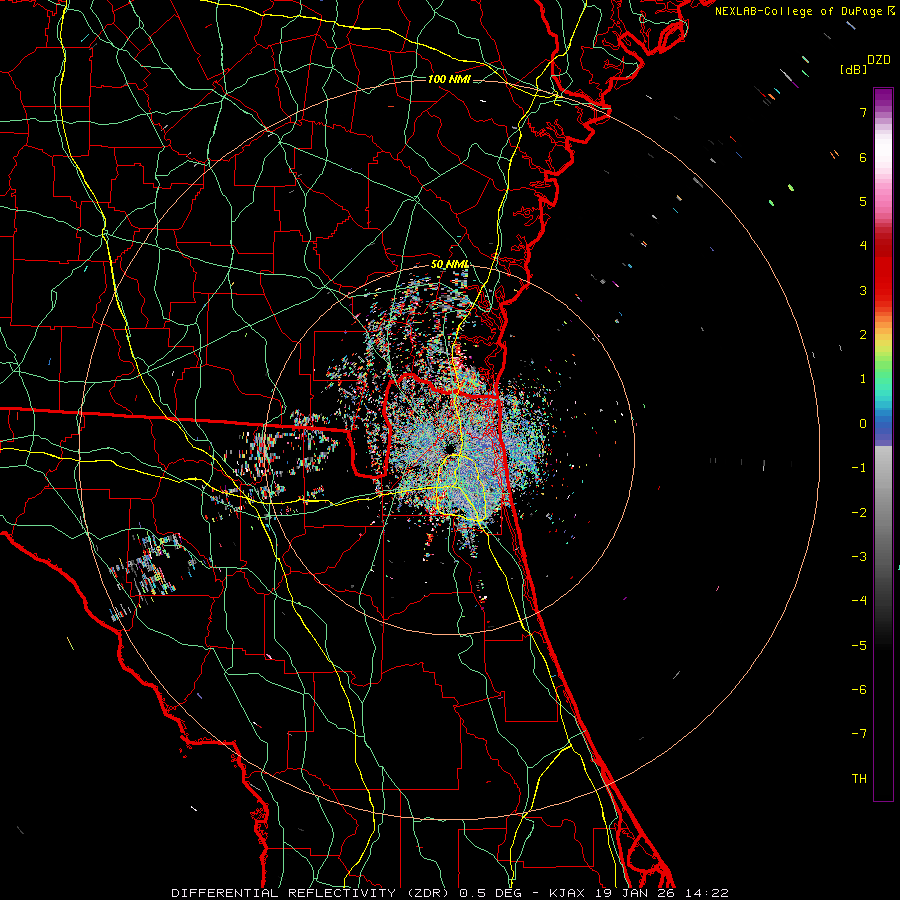Click the 50 NMI range ring label
This screenshot has height=900, width=900.
(x=449, y=264)
